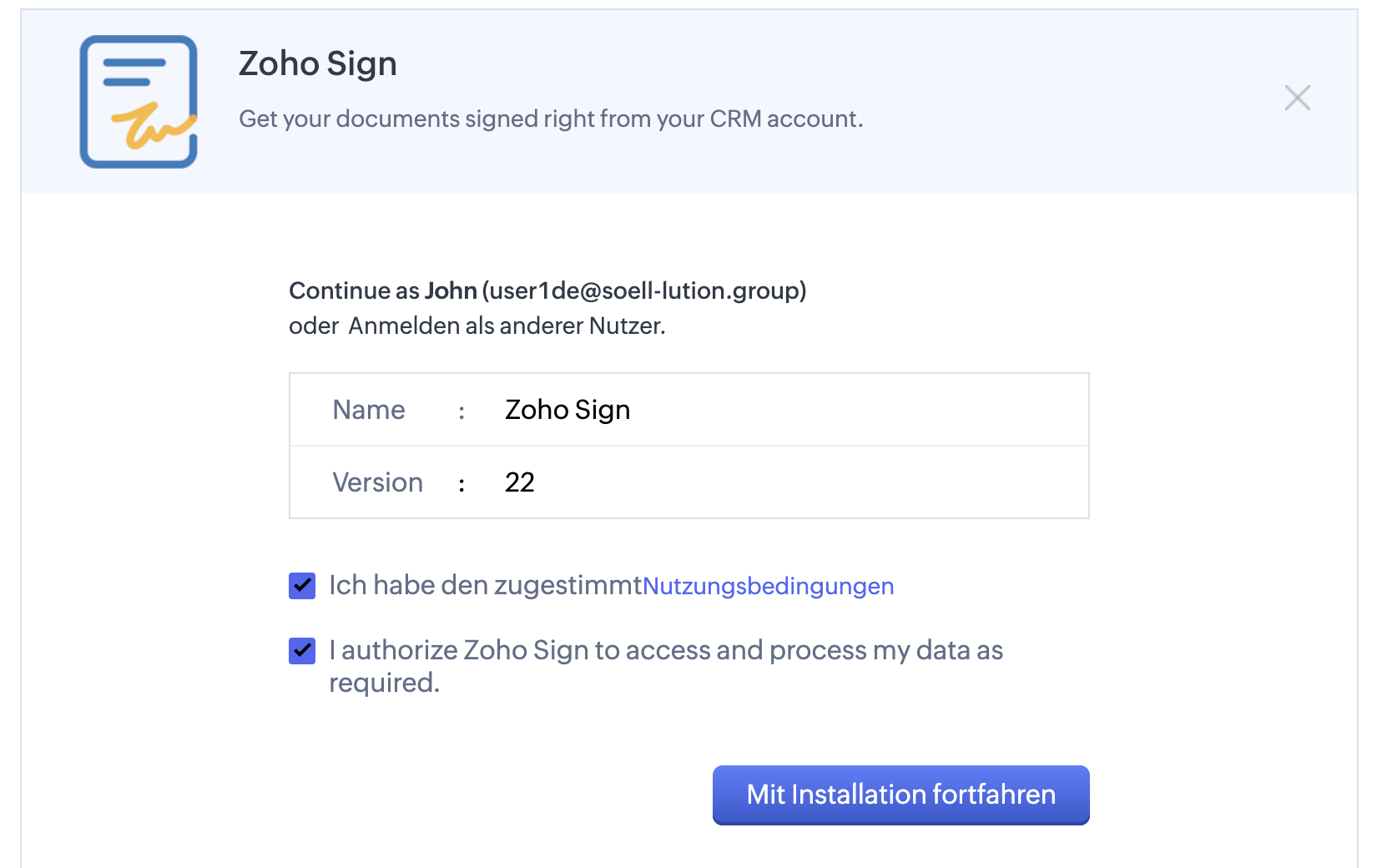The height and width of the screenshot is (868, 1377).
Task: Click Mit Installation fortfahren button
Action: click(x=900, y=795)
